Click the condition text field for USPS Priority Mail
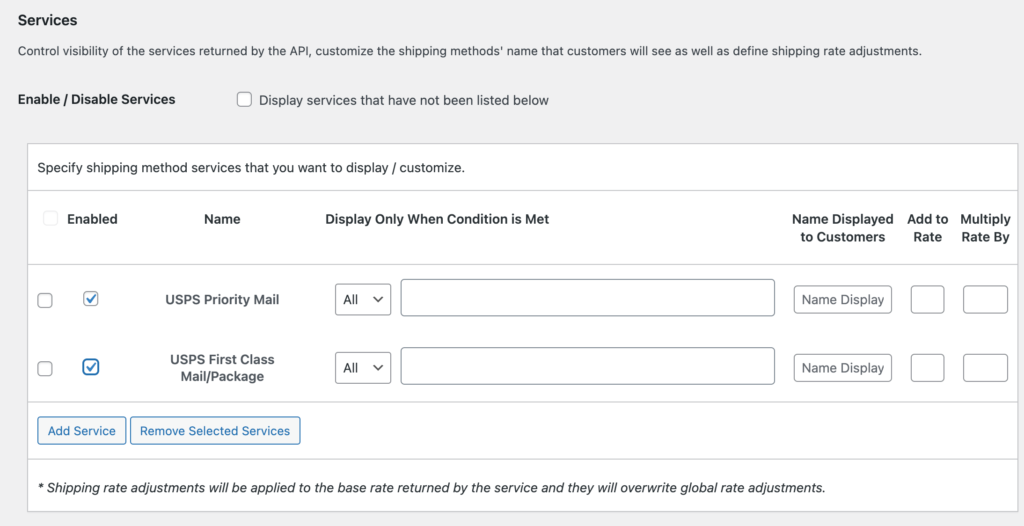The image size is (1024, 526). coord(587,298)
